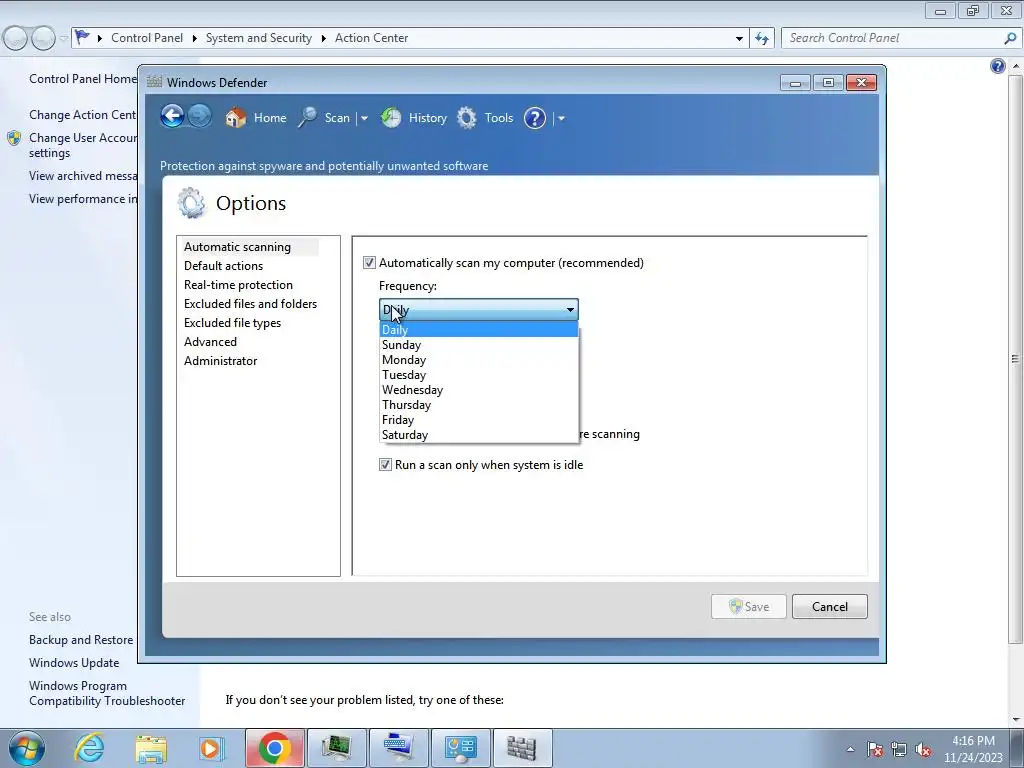Click System and Security breadcrumb
The image size is (1024, 768).
click(259, 38)
